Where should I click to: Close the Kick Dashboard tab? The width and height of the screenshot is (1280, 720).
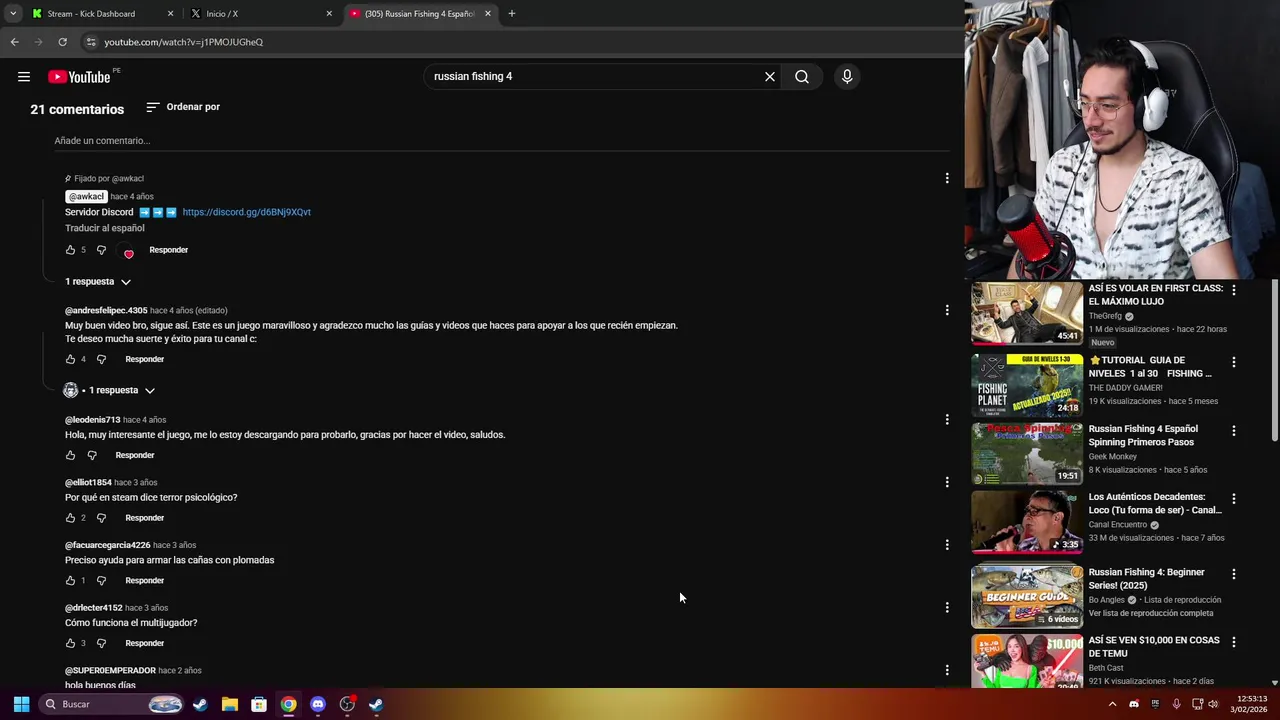170,14
